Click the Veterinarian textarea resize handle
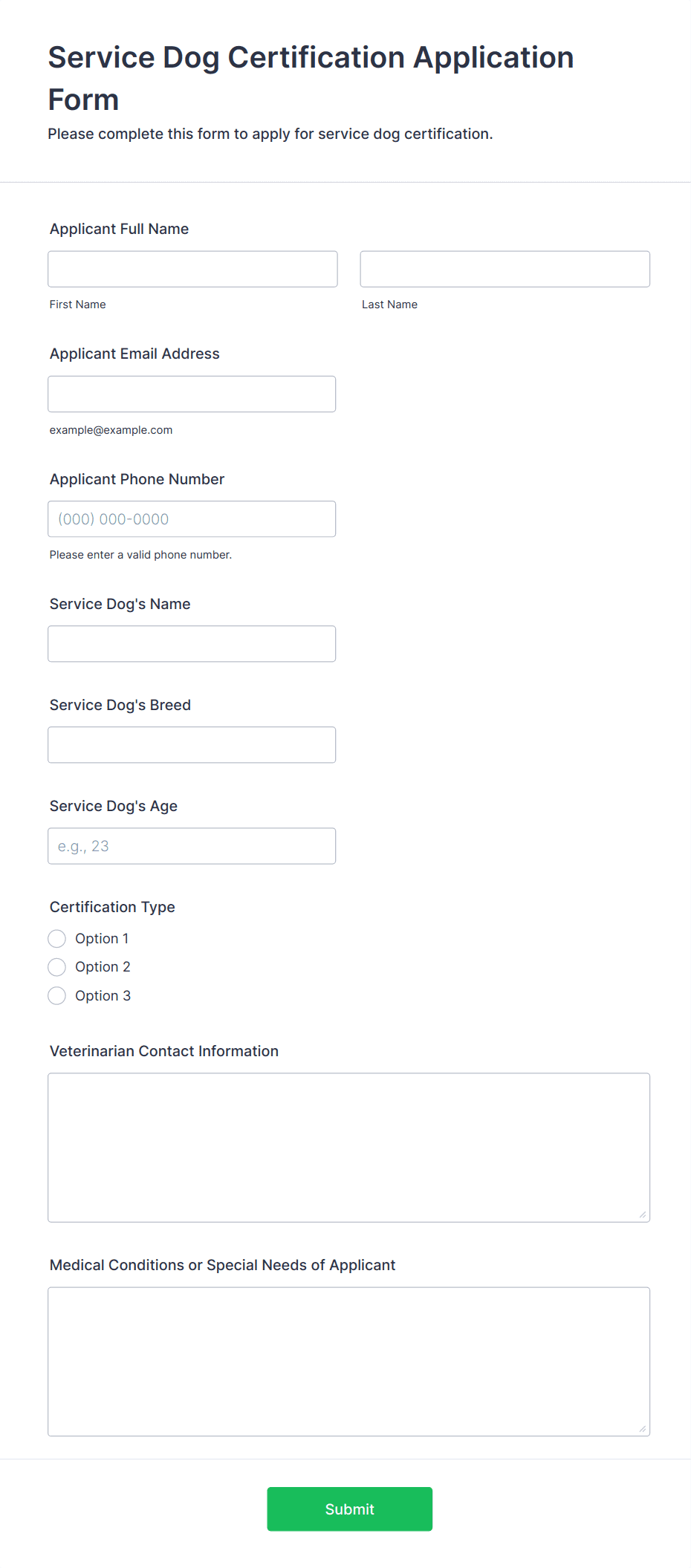Viewport: 691px width, 1568px height. tap(643, 1215)
